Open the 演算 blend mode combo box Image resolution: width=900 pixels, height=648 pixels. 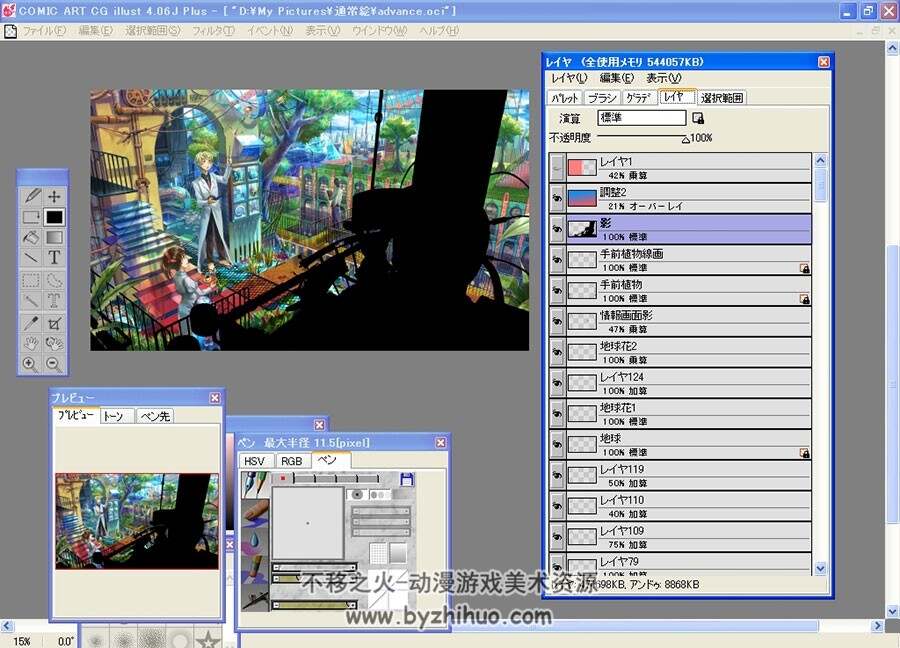[641, 118]
